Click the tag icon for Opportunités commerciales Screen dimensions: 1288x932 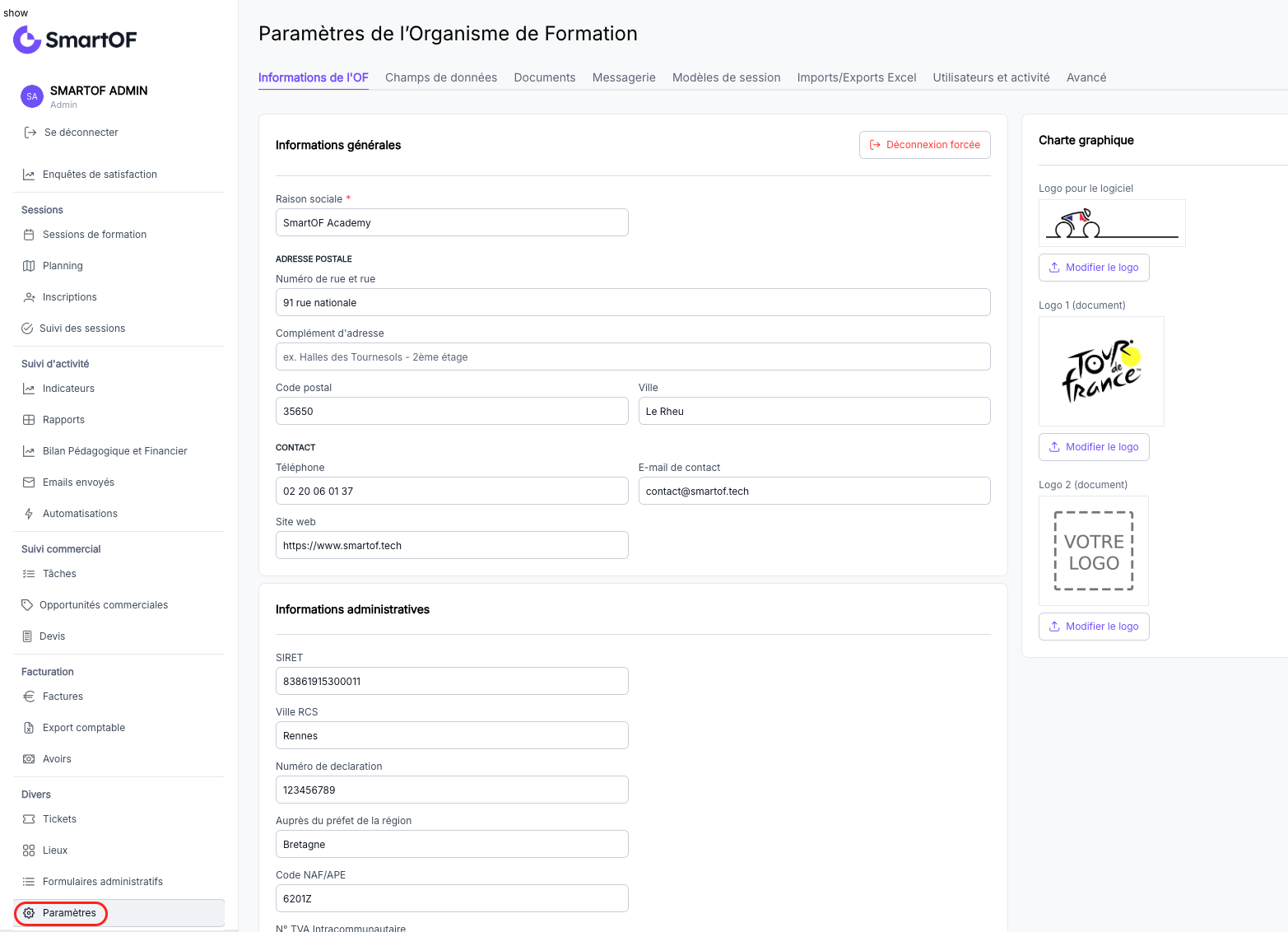(x=27, y=605)
